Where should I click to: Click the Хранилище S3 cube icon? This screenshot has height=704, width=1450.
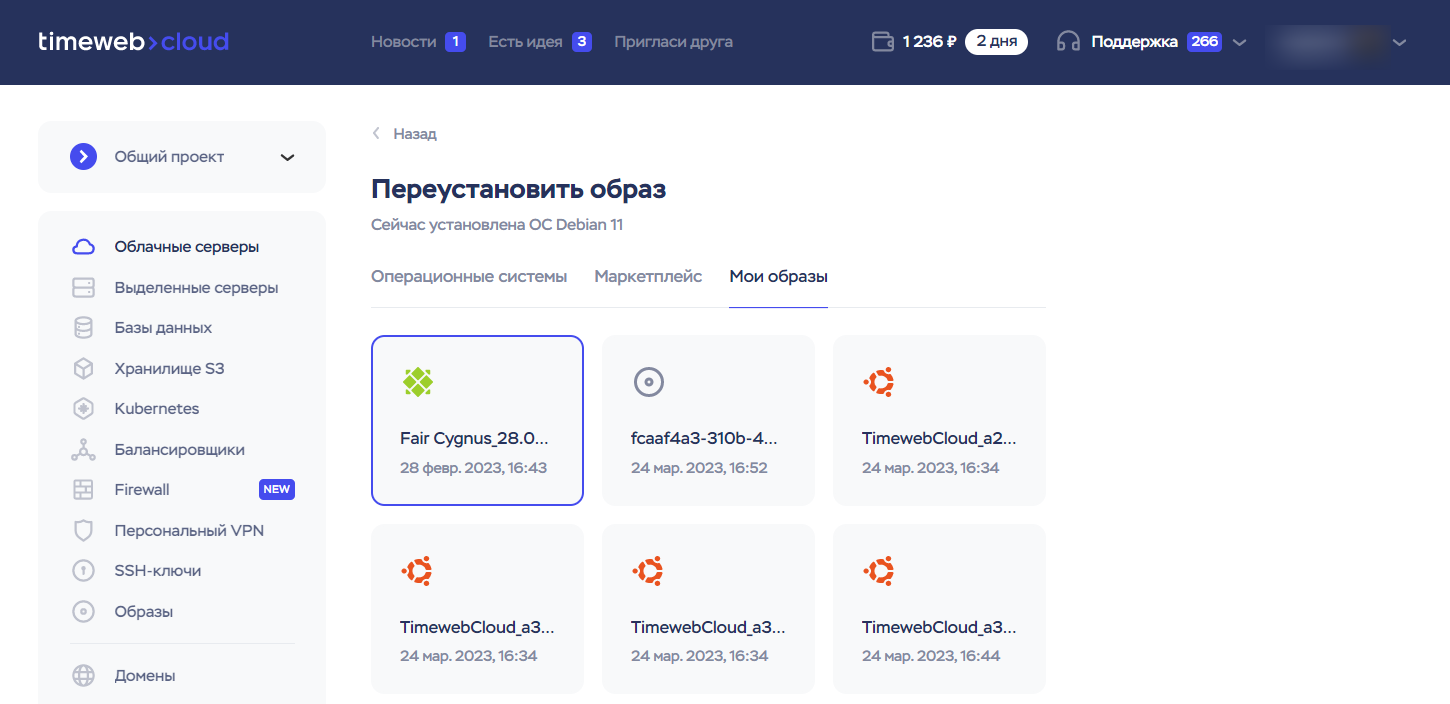tap(83, 369)
